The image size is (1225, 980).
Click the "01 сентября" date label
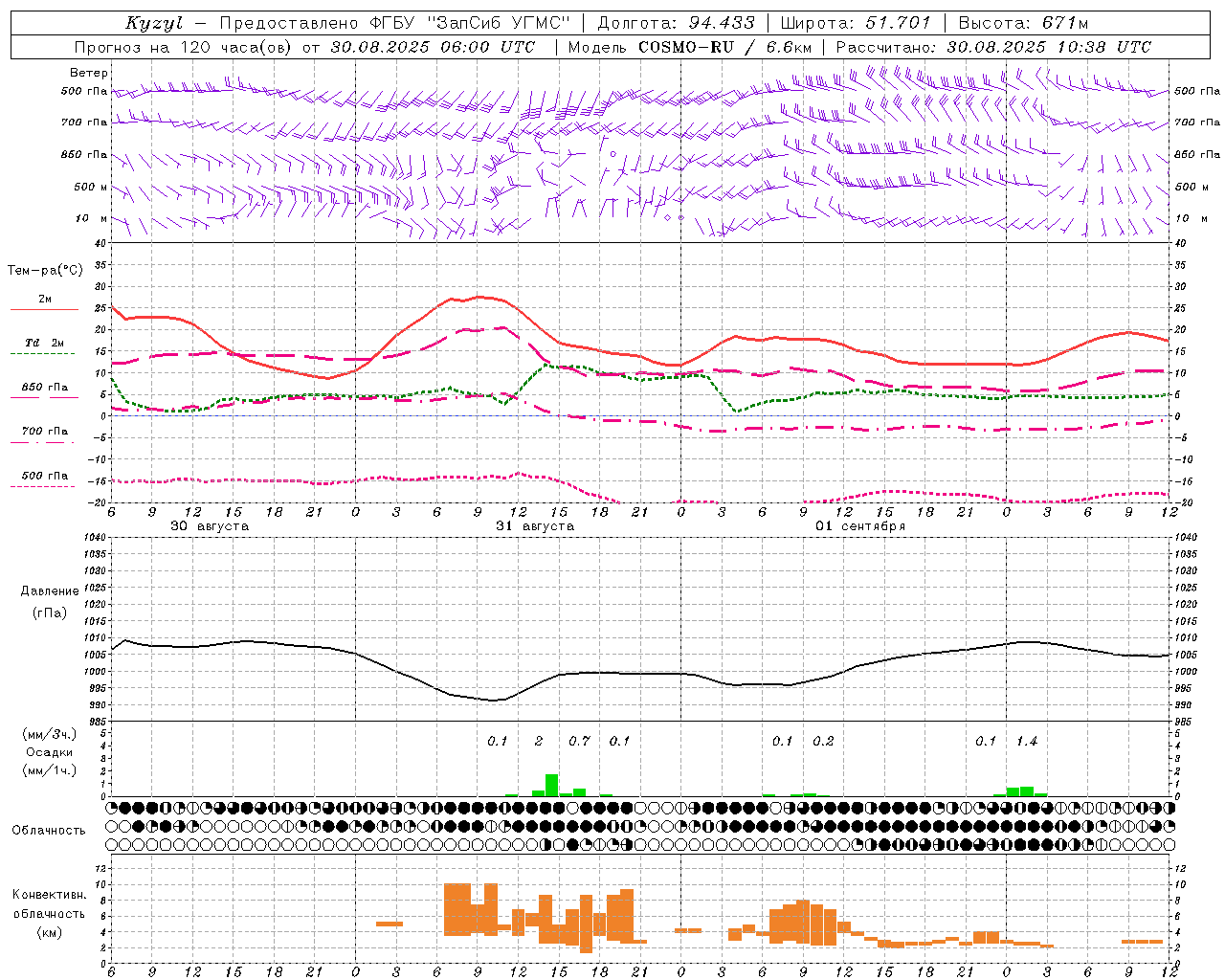pos(860,526)
